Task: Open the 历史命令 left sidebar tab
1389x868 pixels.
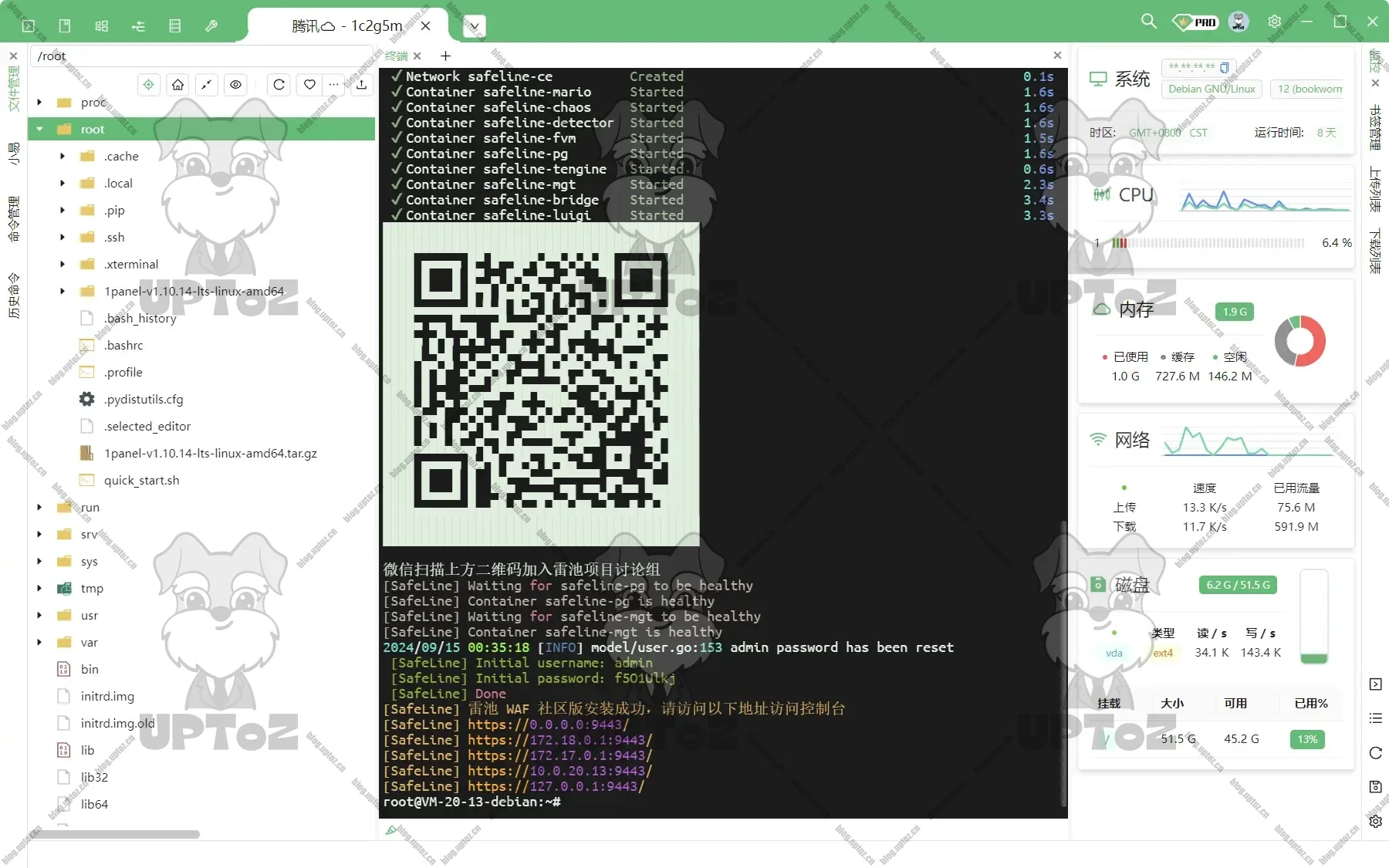Action: point(13,296)
